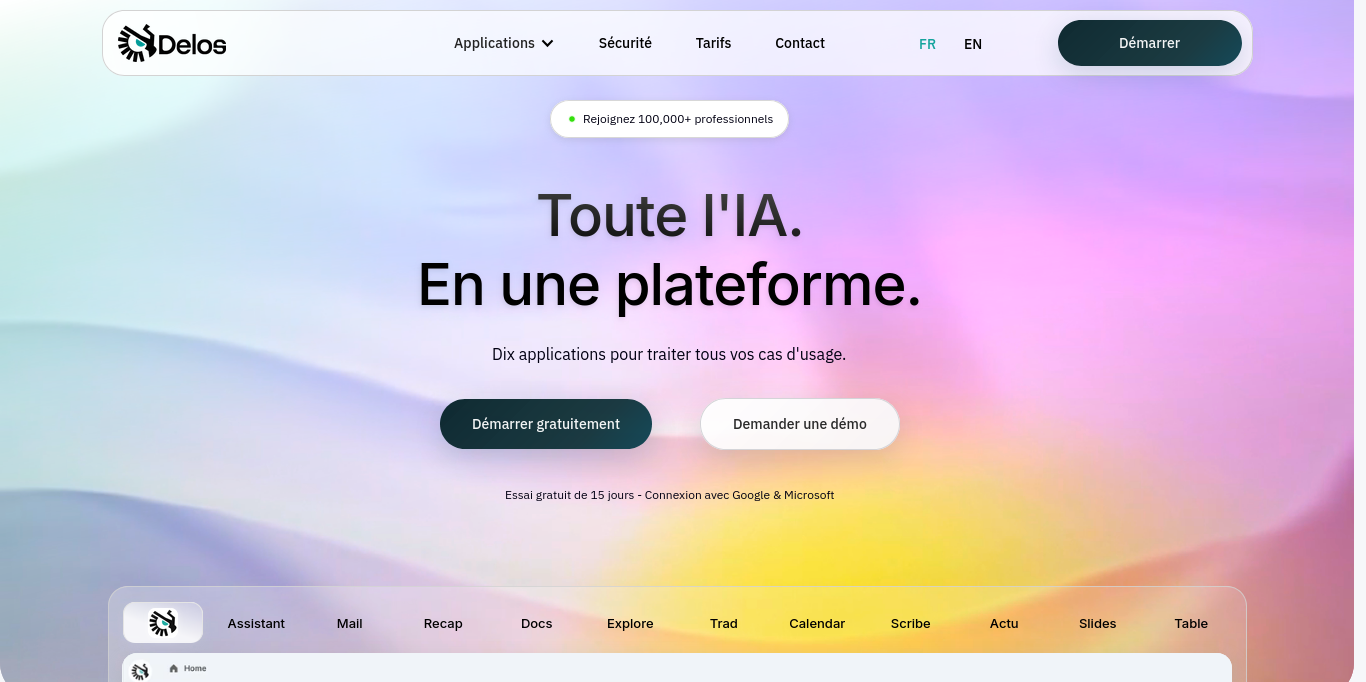
Task: Select the Delos swirl icon in app switcher
Action: tap(162, 622)
